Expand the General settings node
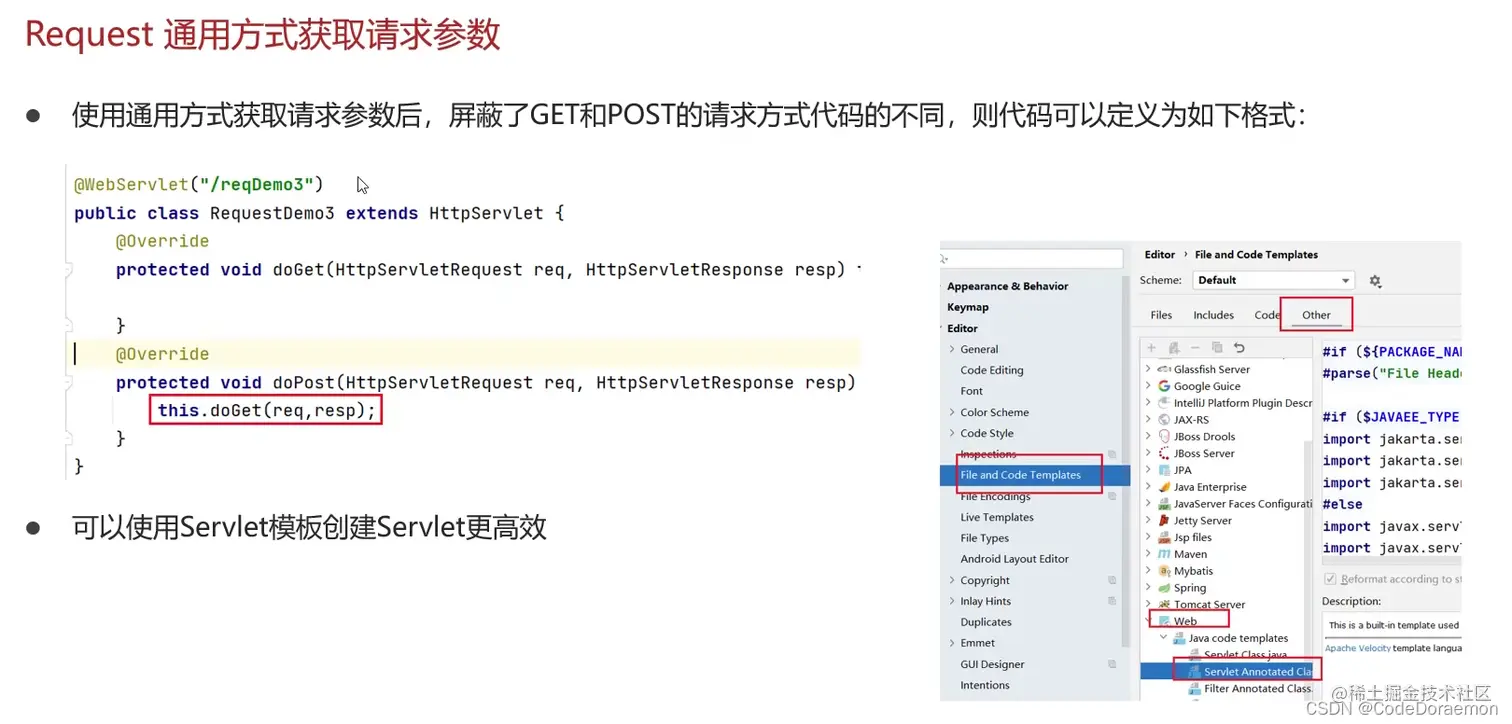1512x724 pixels. 952,349
